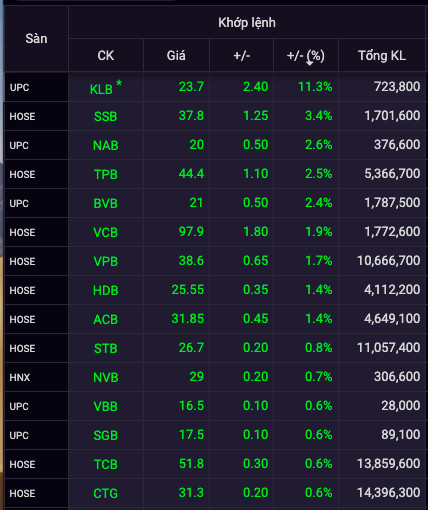428x510 pixels.
Task: Click the VCB ticker
Action: [x=106, y=232]
